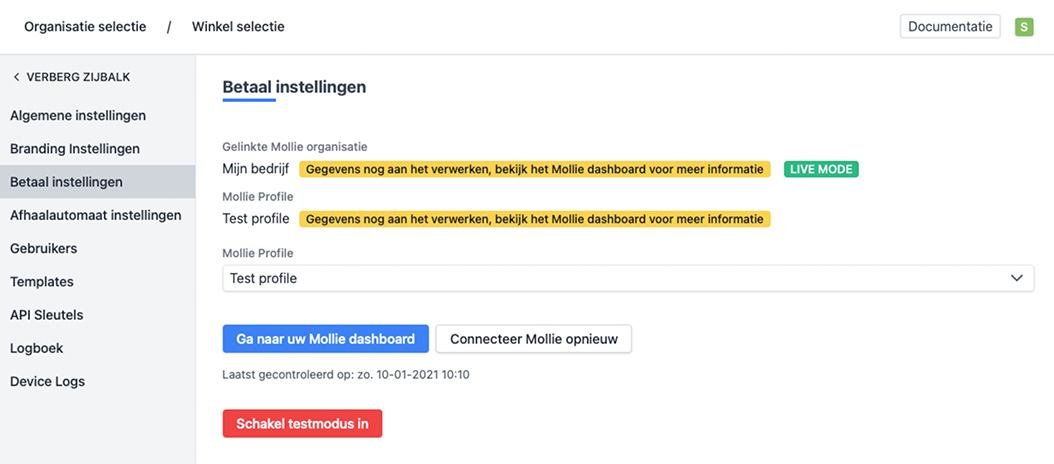Open Afhaalautomaat instellingen page
The height and width of the screenshot is (464, 1054).
(x=95, y=215)
